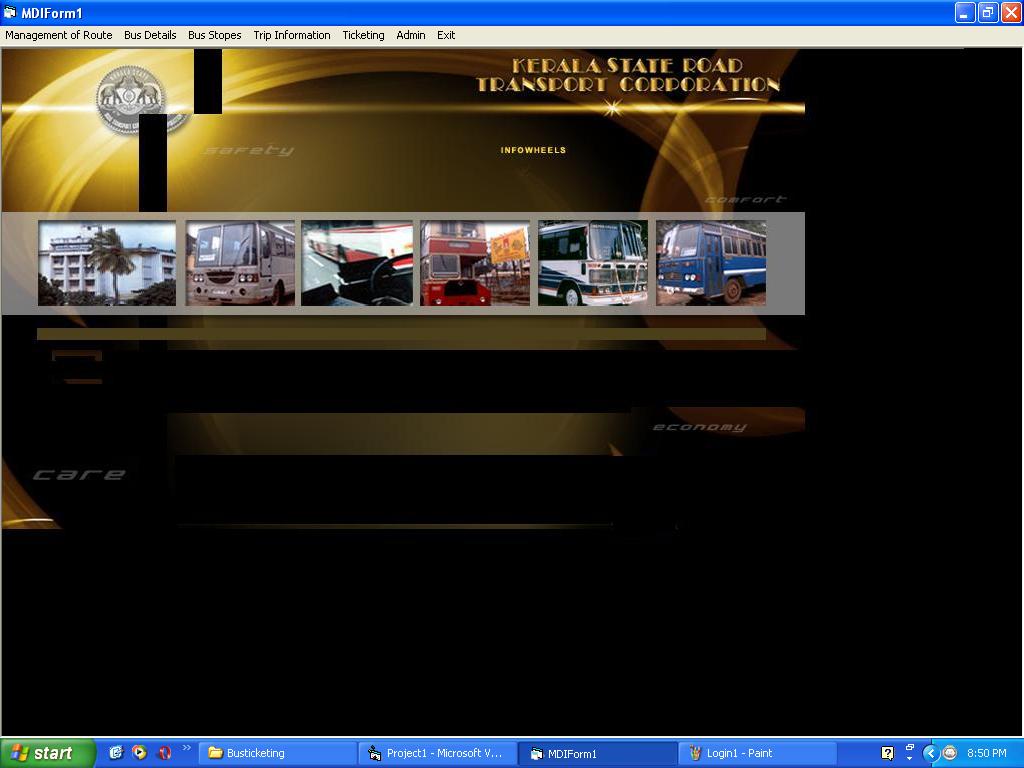Screen dimensions: 1024x768
Task: Click the KSRTC elephant emblem logo
Action: point(131,99)
